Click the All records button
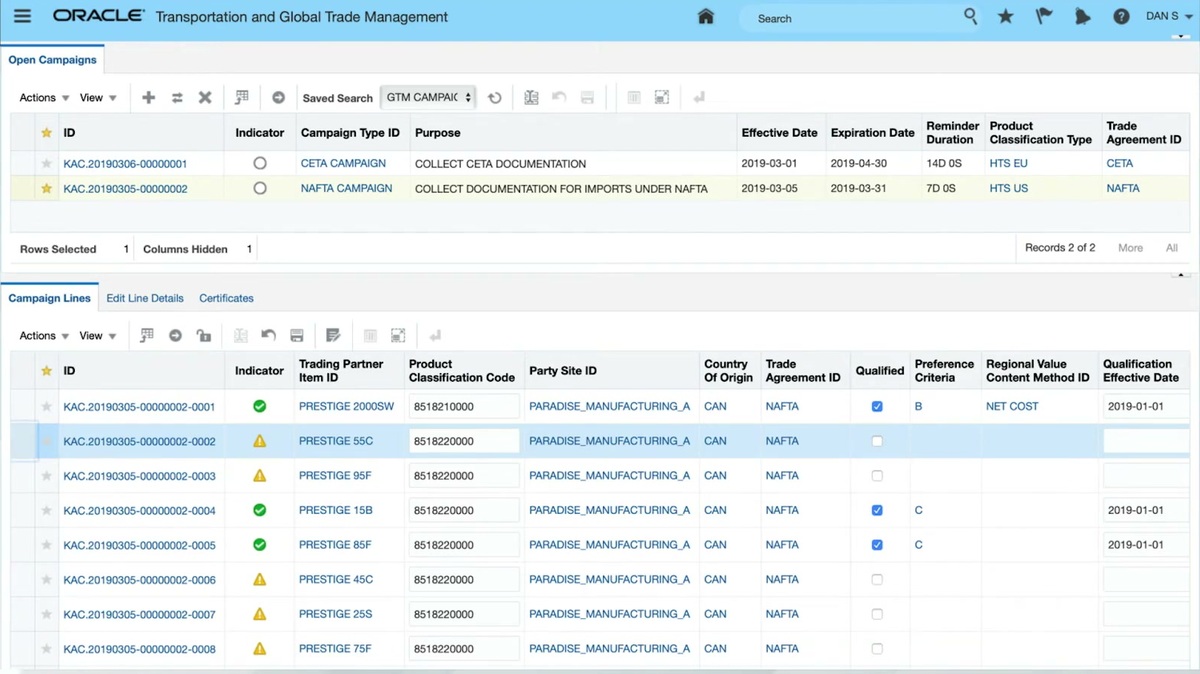The height and width of the screenshot is (674, 1200). 1172,248
